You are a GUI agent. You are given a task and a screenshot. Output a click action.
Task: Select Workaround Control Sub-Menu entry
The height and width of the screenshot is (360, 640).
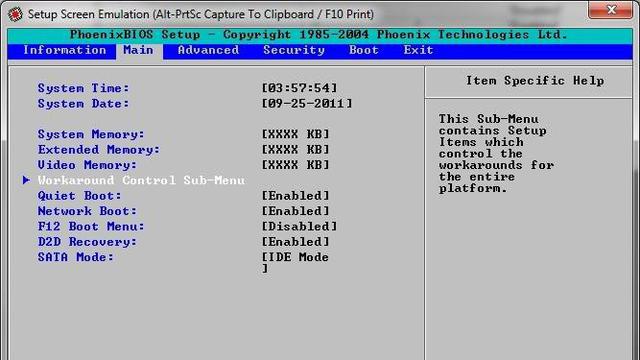click(x=141, y=180)
